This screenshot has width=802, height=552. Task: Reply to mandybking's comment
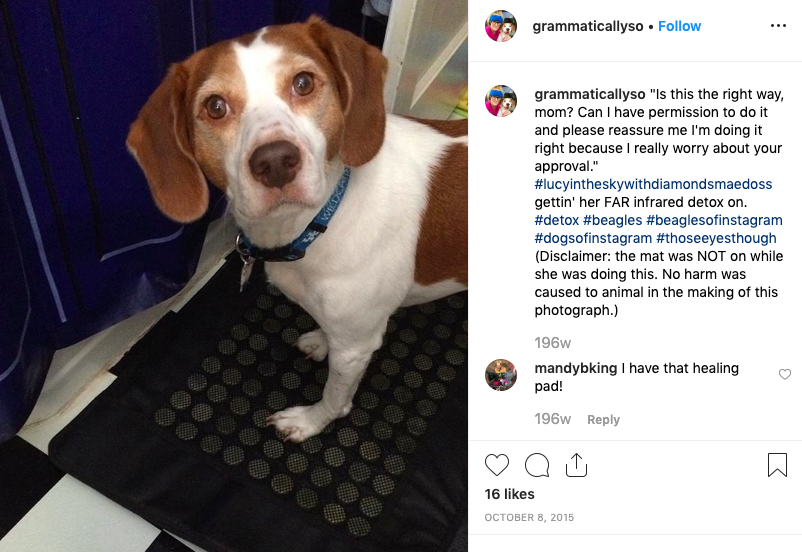click(603, 419)
